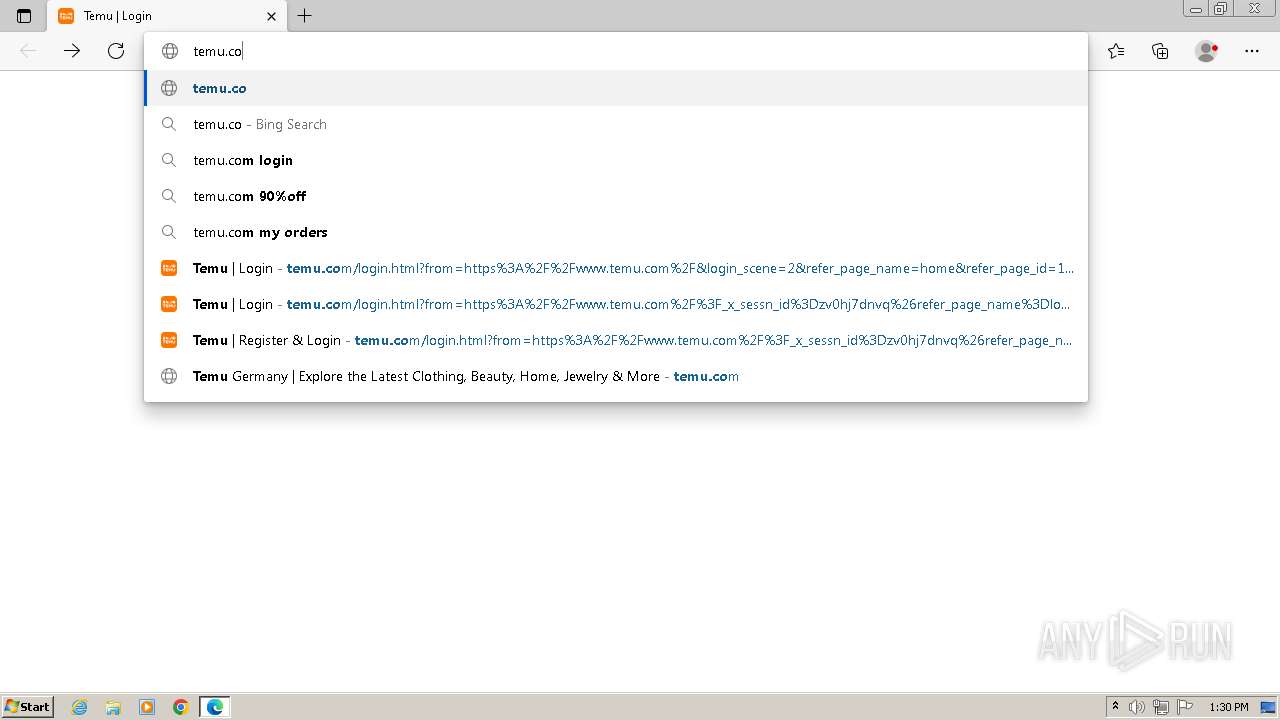Open Favorites star icon in toolbar
The height and width of the screenshot is (720, 1280).
(1116, 51)
